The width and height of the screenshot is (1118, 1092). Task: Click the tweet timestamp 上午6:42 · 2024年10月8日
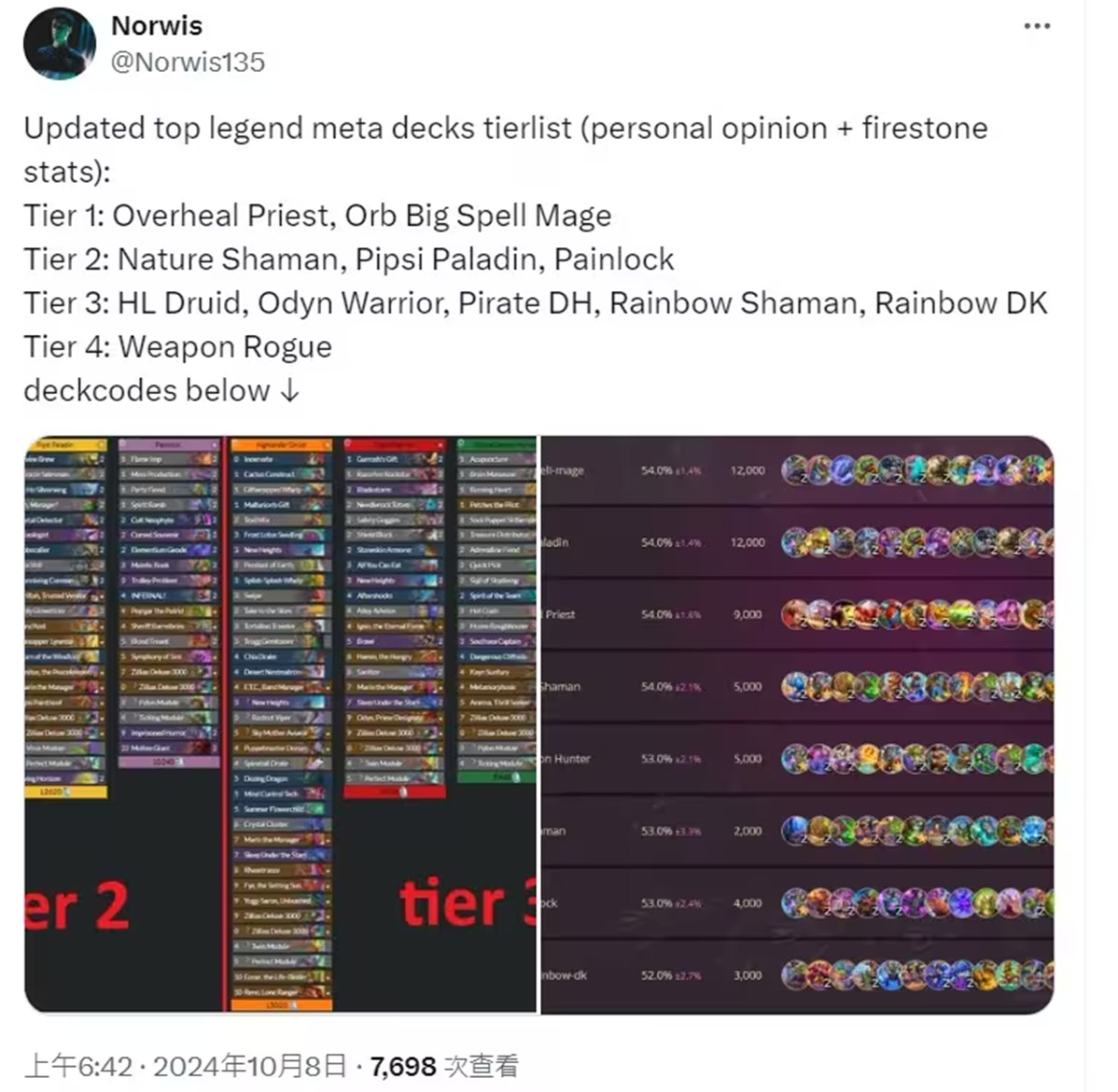[x=186, y=1066]
